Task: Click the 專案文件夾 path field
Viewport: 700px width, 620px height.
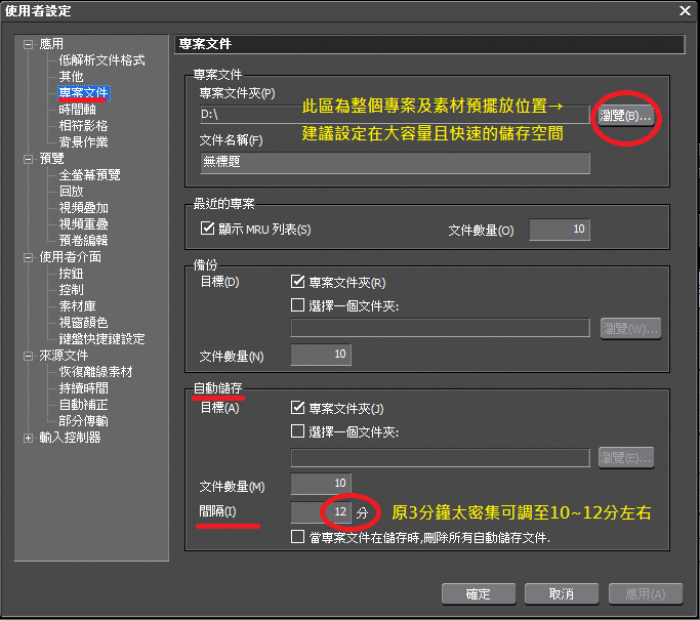Action: pyautogui.click(x=395, y=115)
